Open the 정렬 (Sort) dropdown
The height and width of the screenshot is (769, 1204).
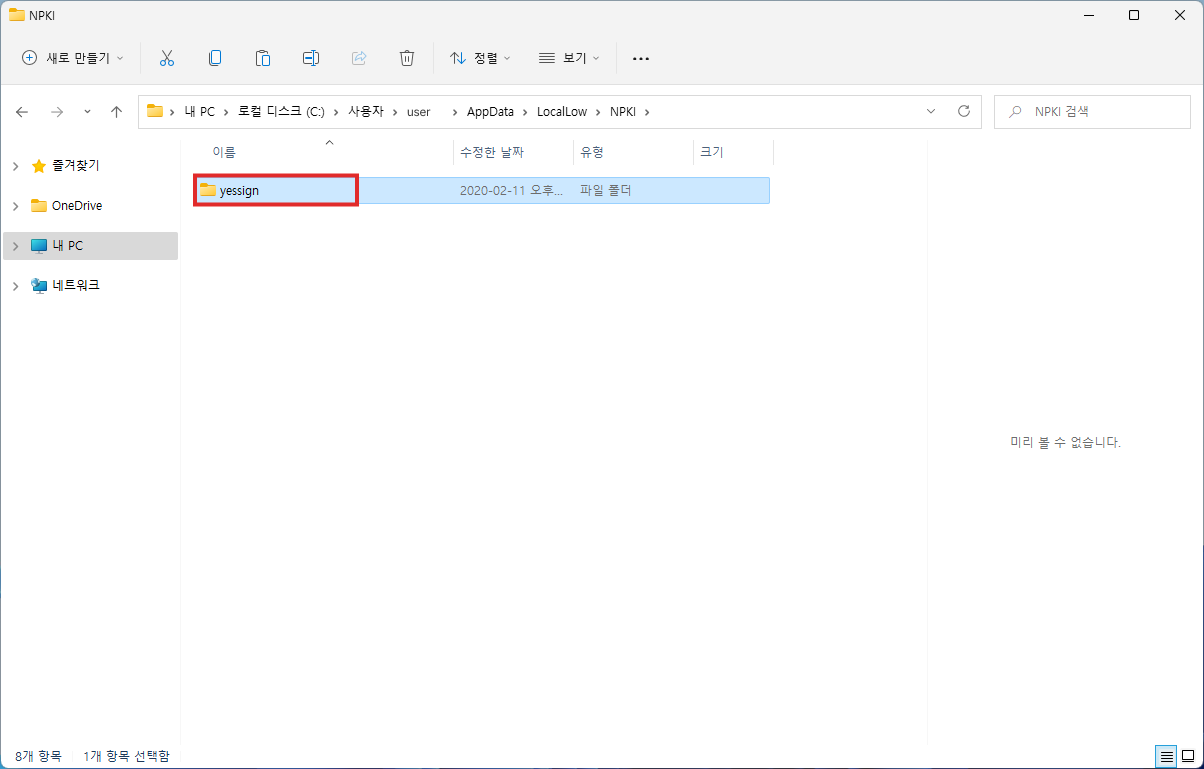click(x=480, y=58)
